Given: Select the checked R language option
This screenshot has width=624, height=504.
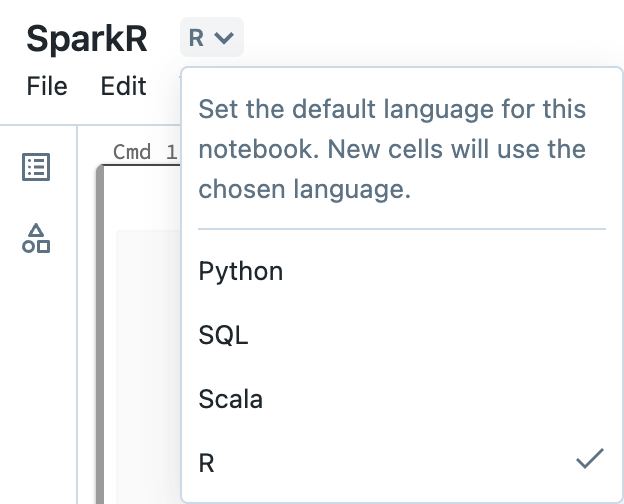Looking at the screenshot, I should click(x=207, y=463).
